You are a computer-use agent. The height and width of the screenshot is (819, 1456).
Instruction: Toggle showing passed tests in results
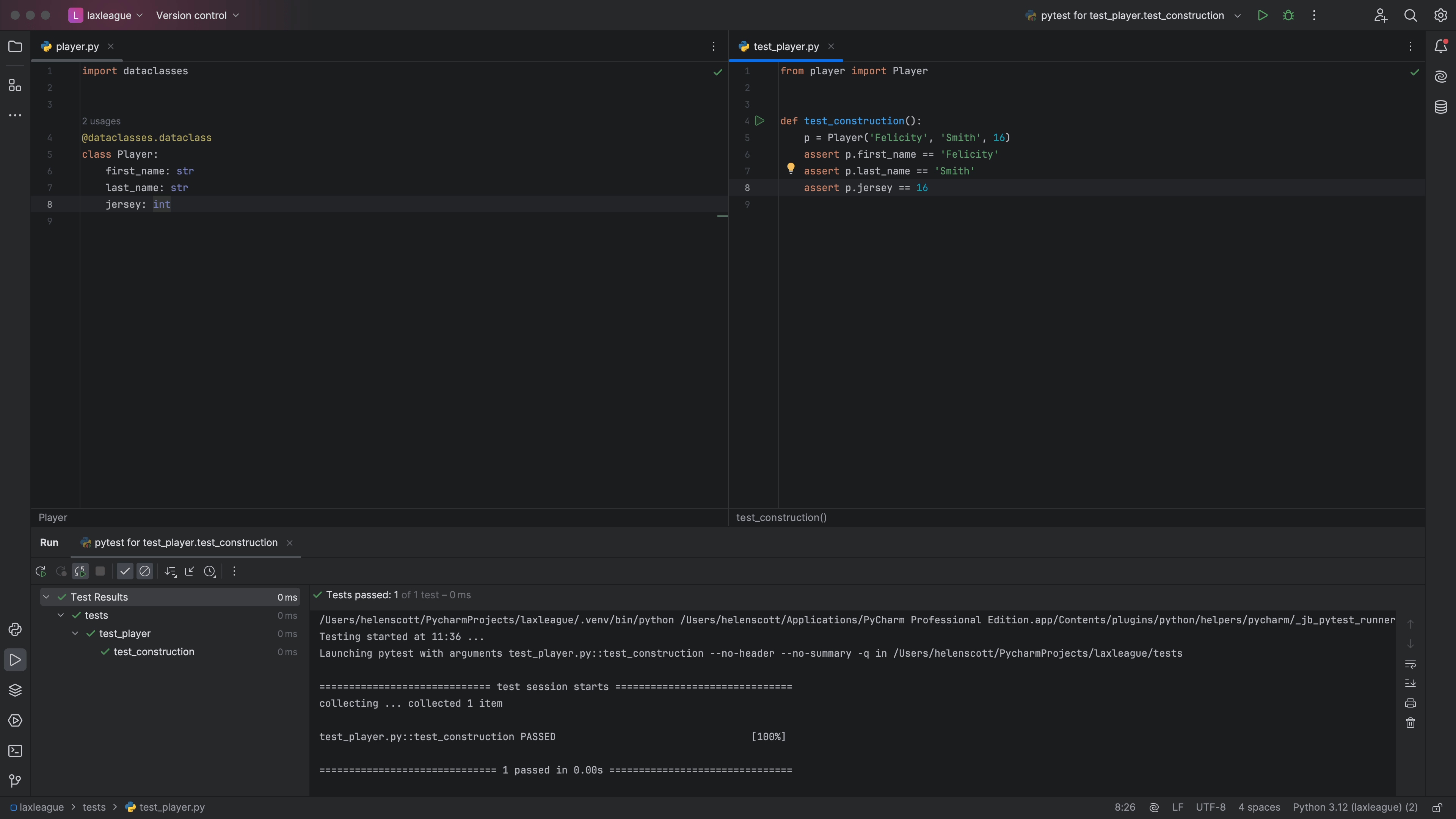tap(125, 571)
